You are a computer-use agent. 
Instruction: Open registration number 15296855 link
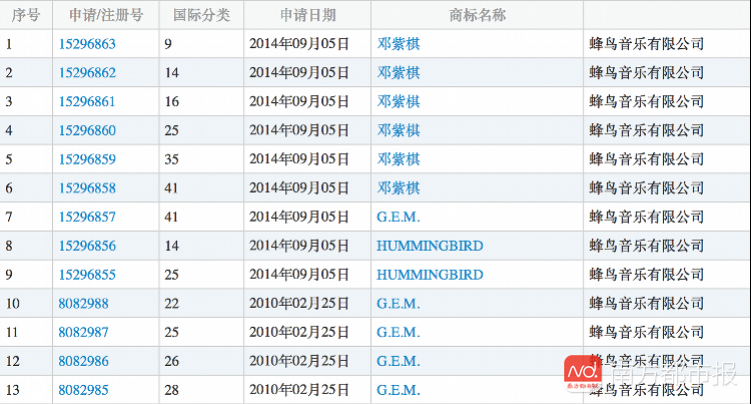point(87,274)
